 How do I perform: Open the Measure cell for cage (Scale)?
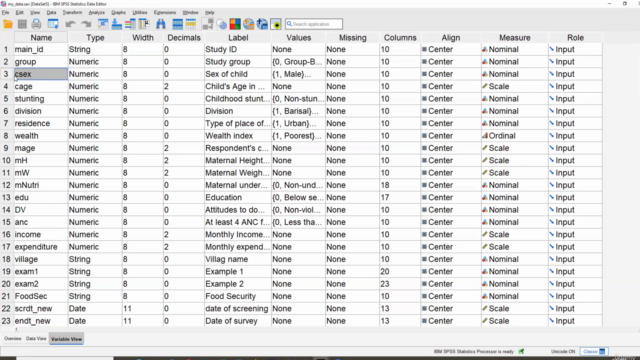[515, 86]
